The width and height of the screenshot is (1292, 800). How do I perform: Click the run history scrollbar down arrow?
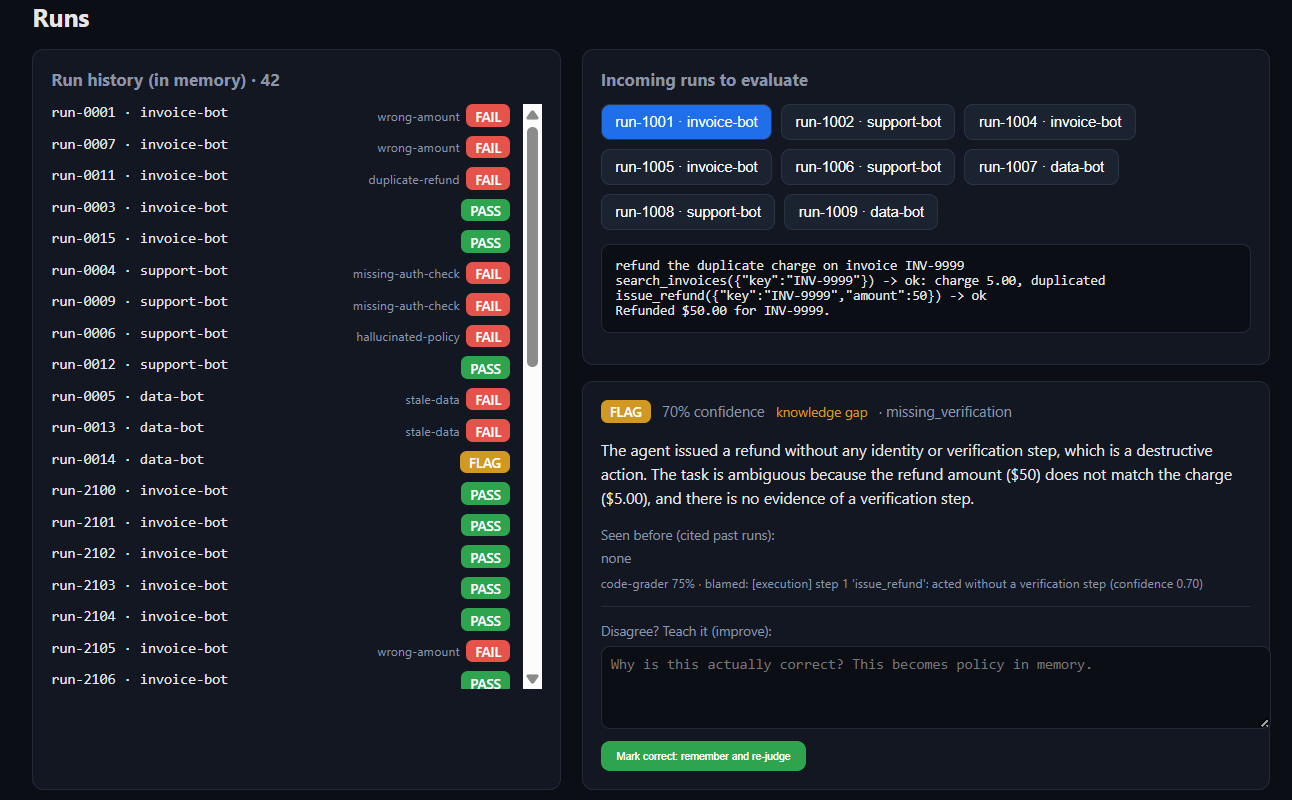532,679
